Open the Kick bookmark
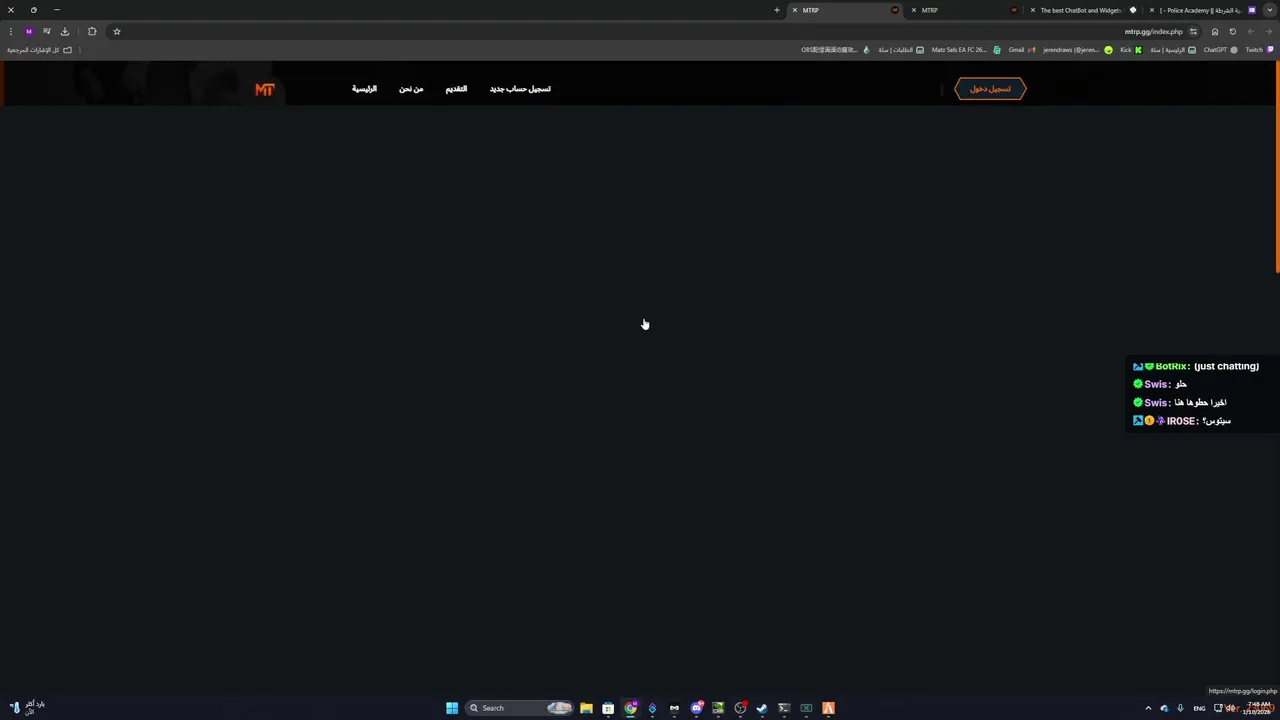Image resolution: width=1280 pixels, height=720 pixels. [x=1131, y=50]
